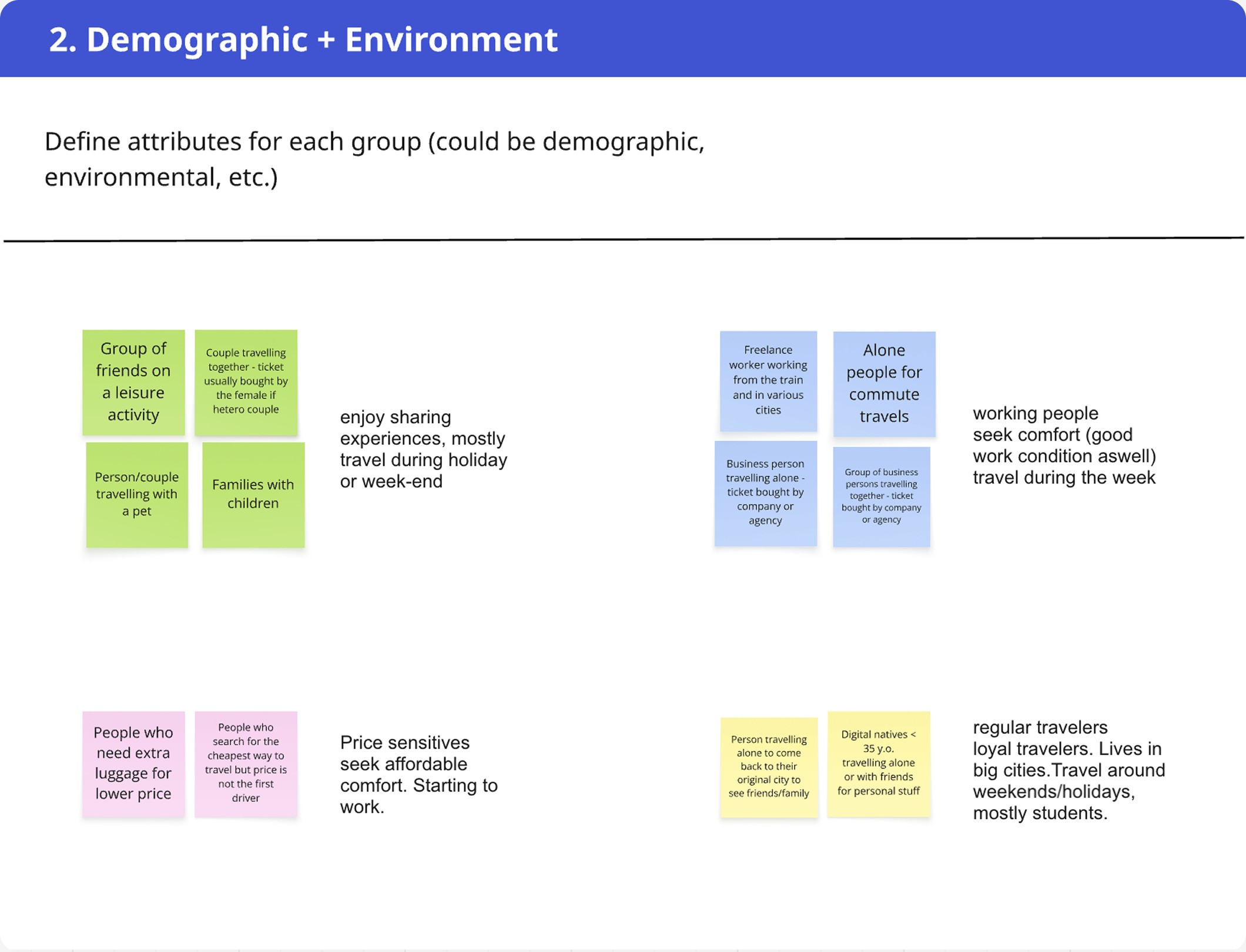Click the 'Alone people for commute travels' note

tap(884, 383)
